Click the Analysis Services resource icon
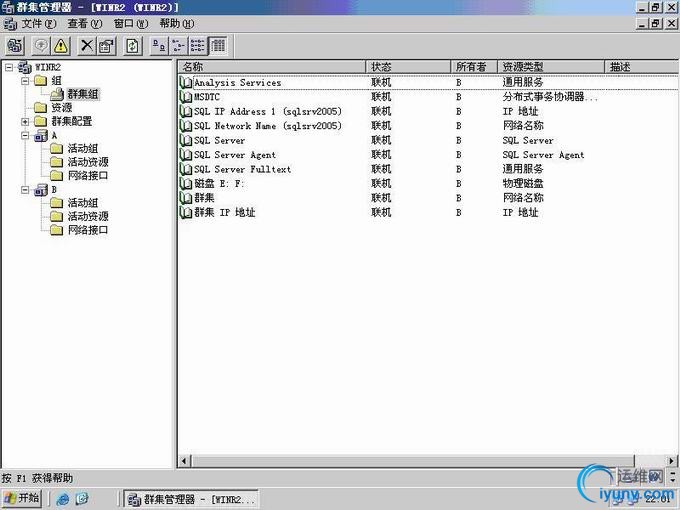Image resolution: width=680 pixels, height=510 pixels. click(186, 82)
